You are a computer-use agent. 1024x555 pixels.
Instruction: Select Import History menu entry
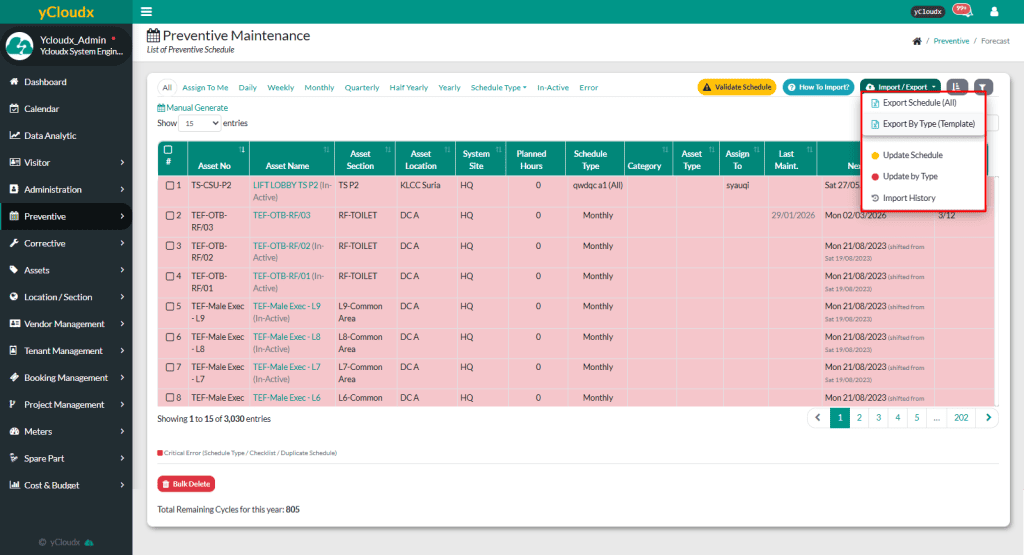point(908,198)
